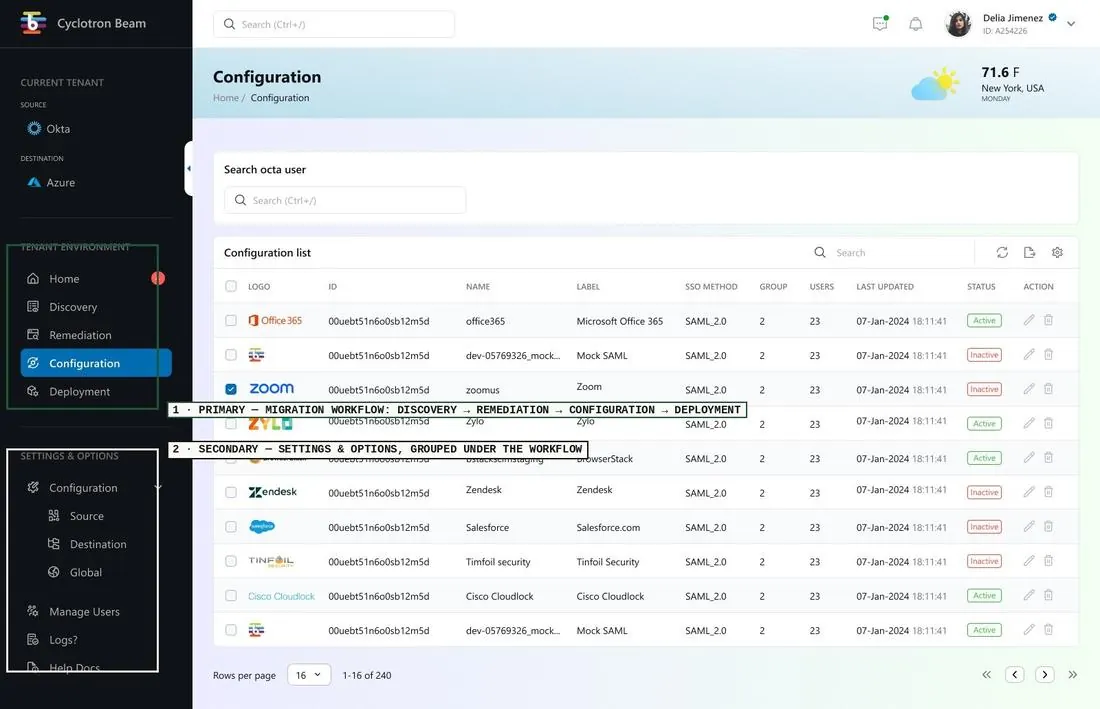The height and width of the screenshot is (709, 1100).
Task: Open the rows per page dropdown
Action: tap(309, 675)
